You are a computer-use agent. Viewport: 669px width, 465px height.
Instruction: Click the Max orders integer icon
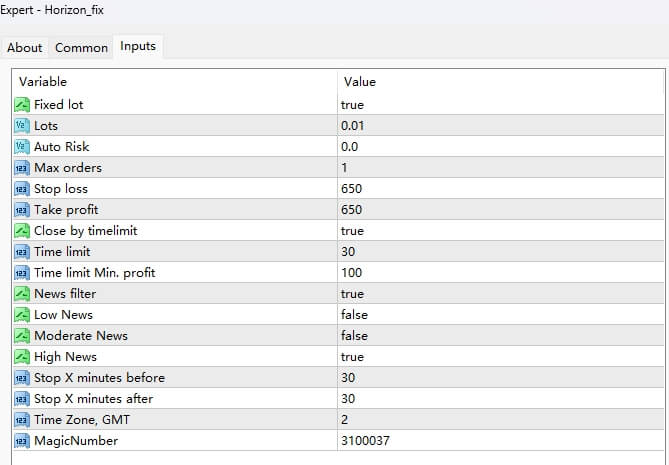[x=22, y=167]
